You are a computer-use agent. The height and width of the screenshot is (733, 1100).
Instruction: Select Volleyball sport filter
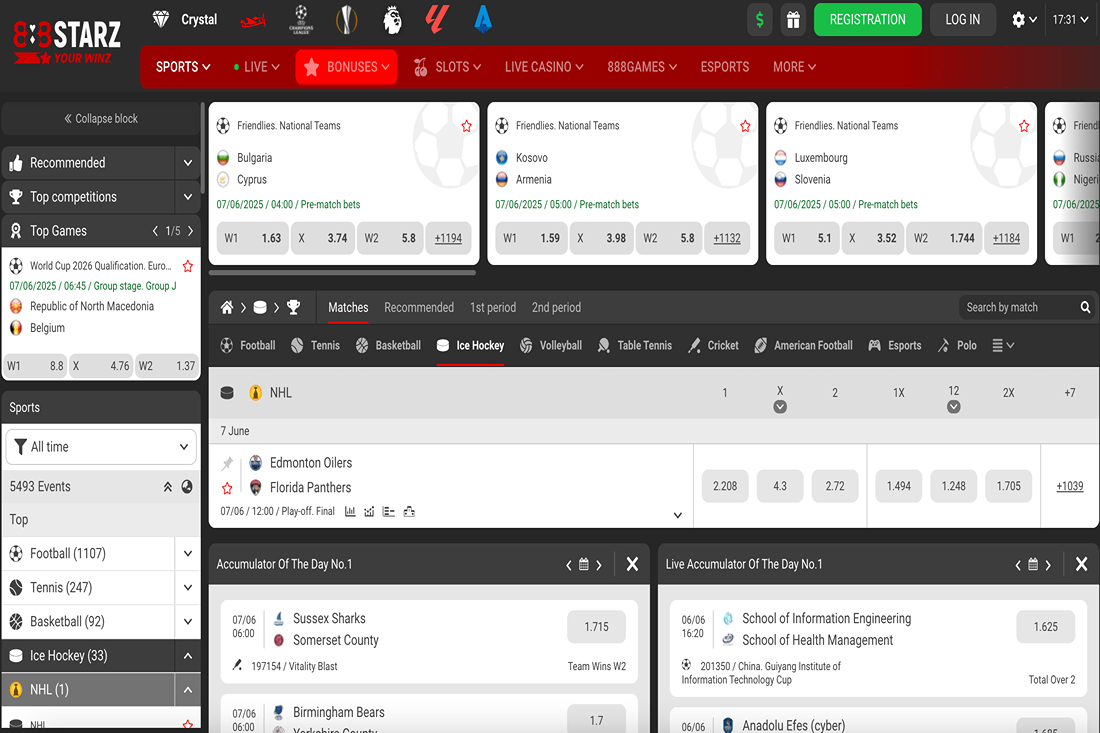pyautogui.click(x=551, y=345)
